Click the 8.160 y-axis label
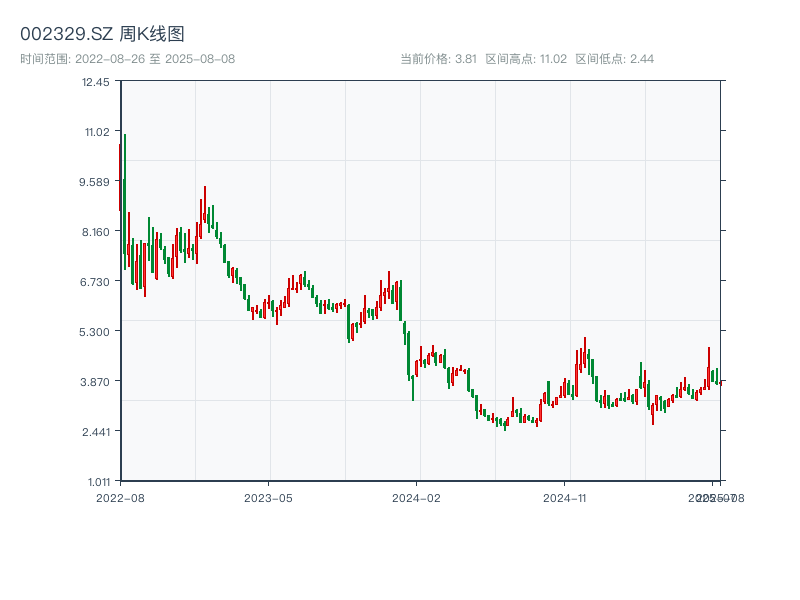Screen dimensions: 800x600 click(x=95, y=231)
